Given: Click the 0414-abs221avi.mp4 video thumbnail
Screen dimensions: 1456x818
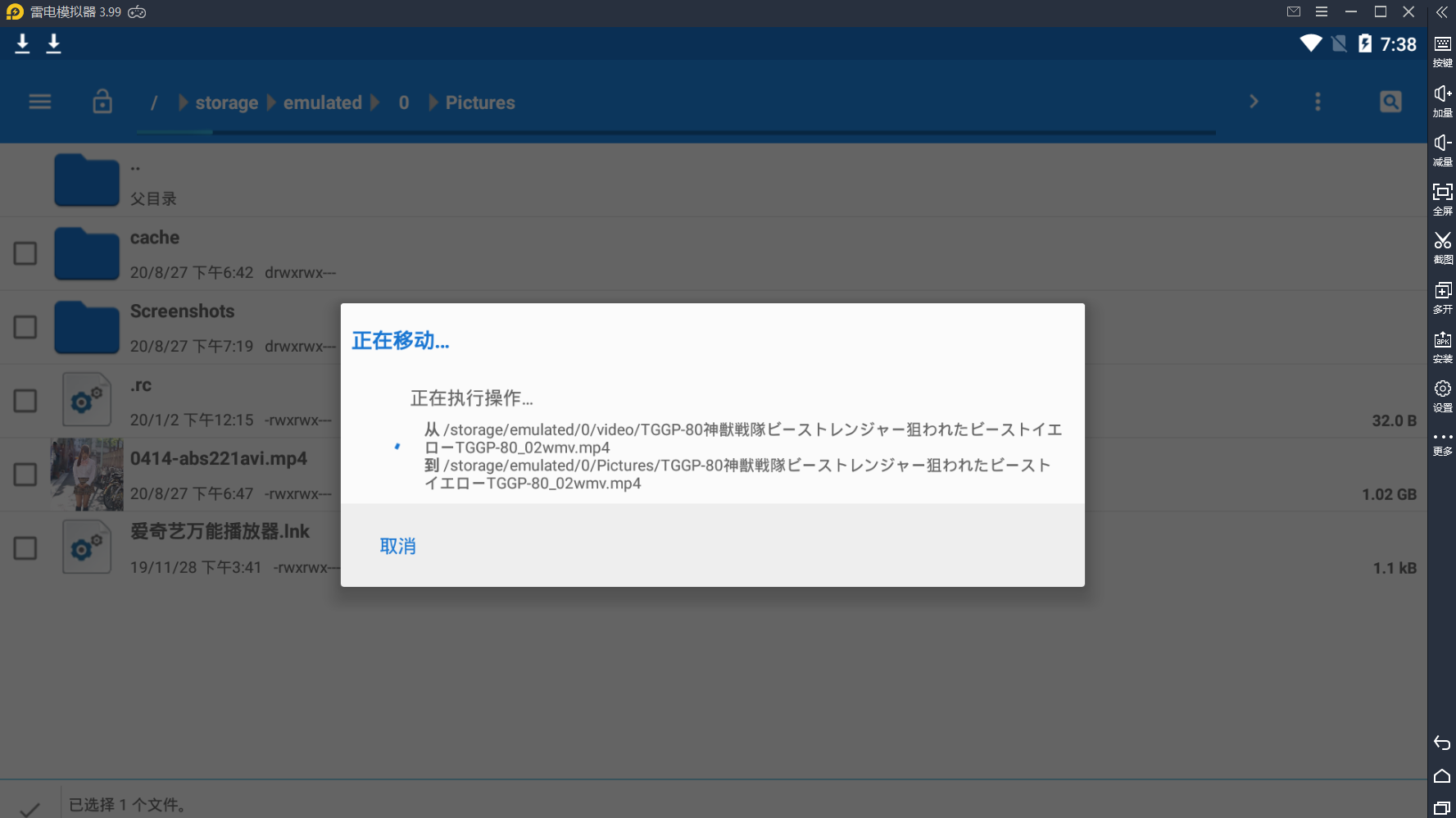Looking at the screenshot, I should [x=87, y=475].
